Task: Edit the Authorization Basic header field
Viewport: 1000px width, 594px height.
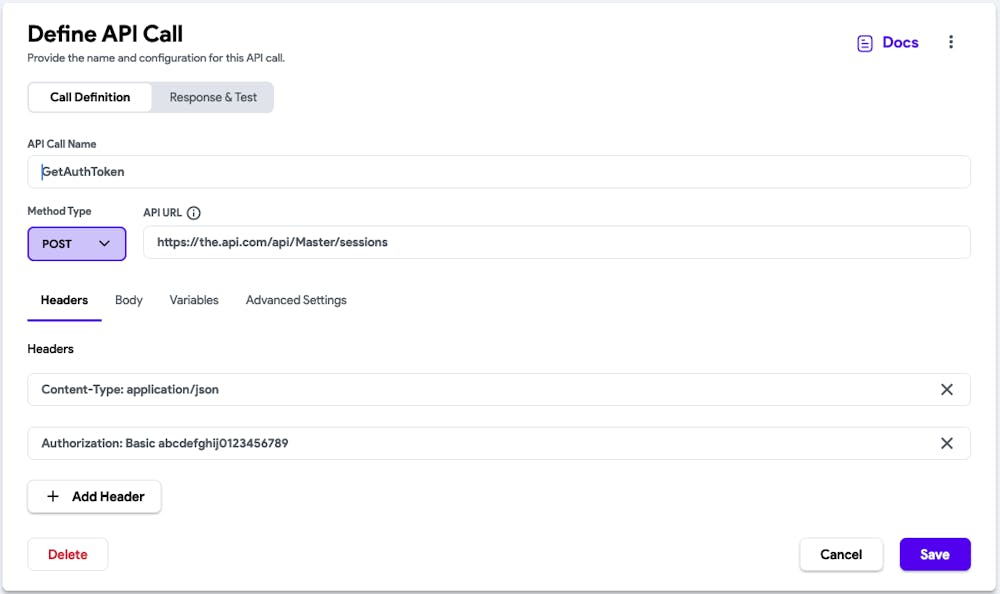Action: (480, 443)
